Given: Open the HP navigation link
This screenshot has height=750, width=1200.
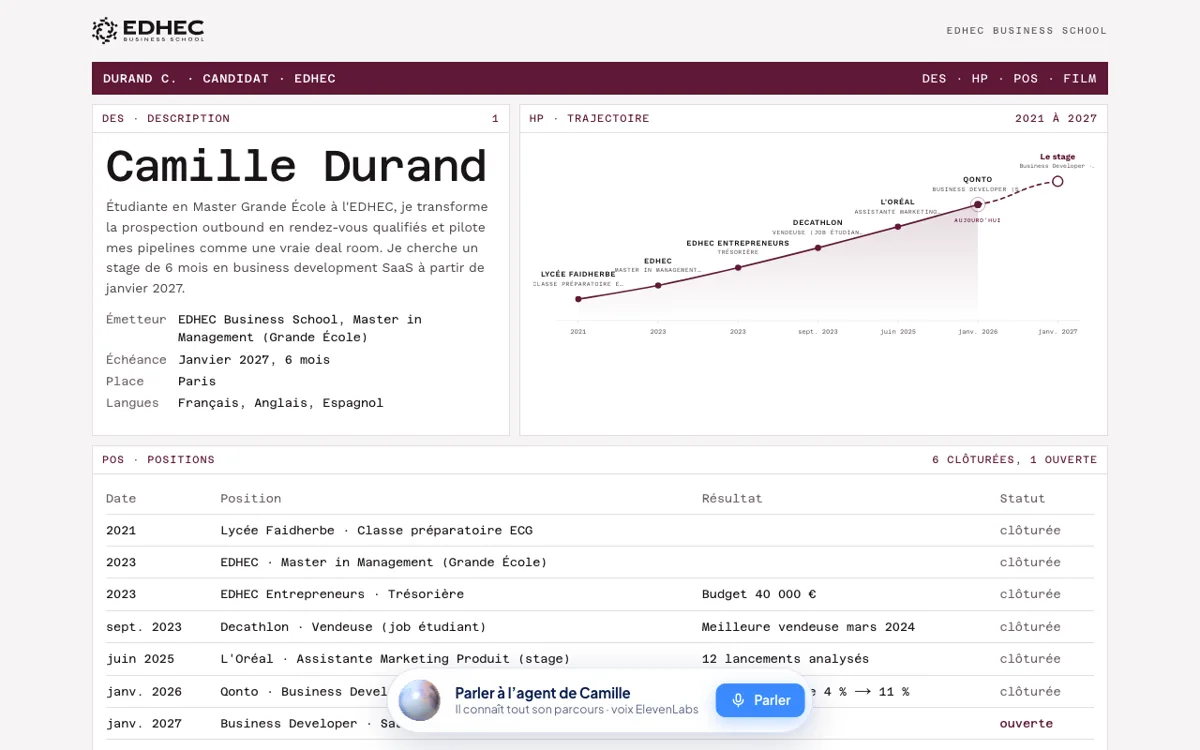Looking at the screenshot, I should [x=980, y=79].
